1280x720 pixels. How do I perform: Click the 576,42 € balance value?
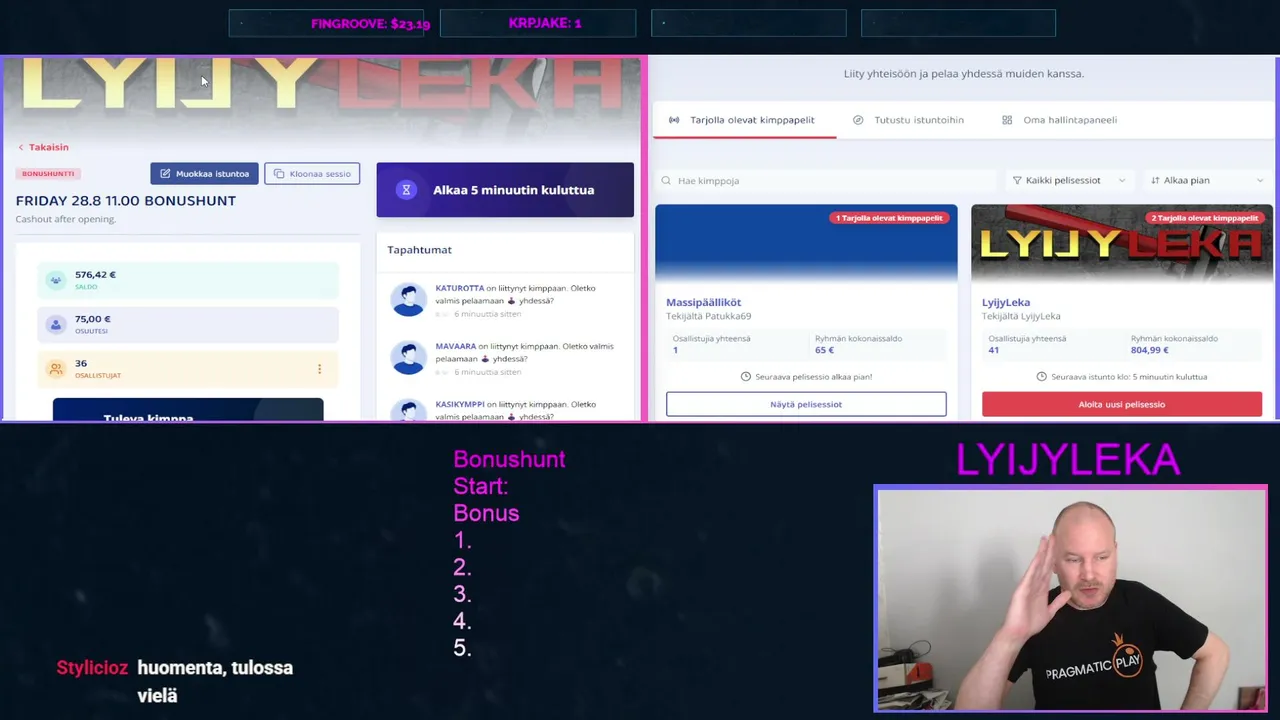[x=95, y=275]
